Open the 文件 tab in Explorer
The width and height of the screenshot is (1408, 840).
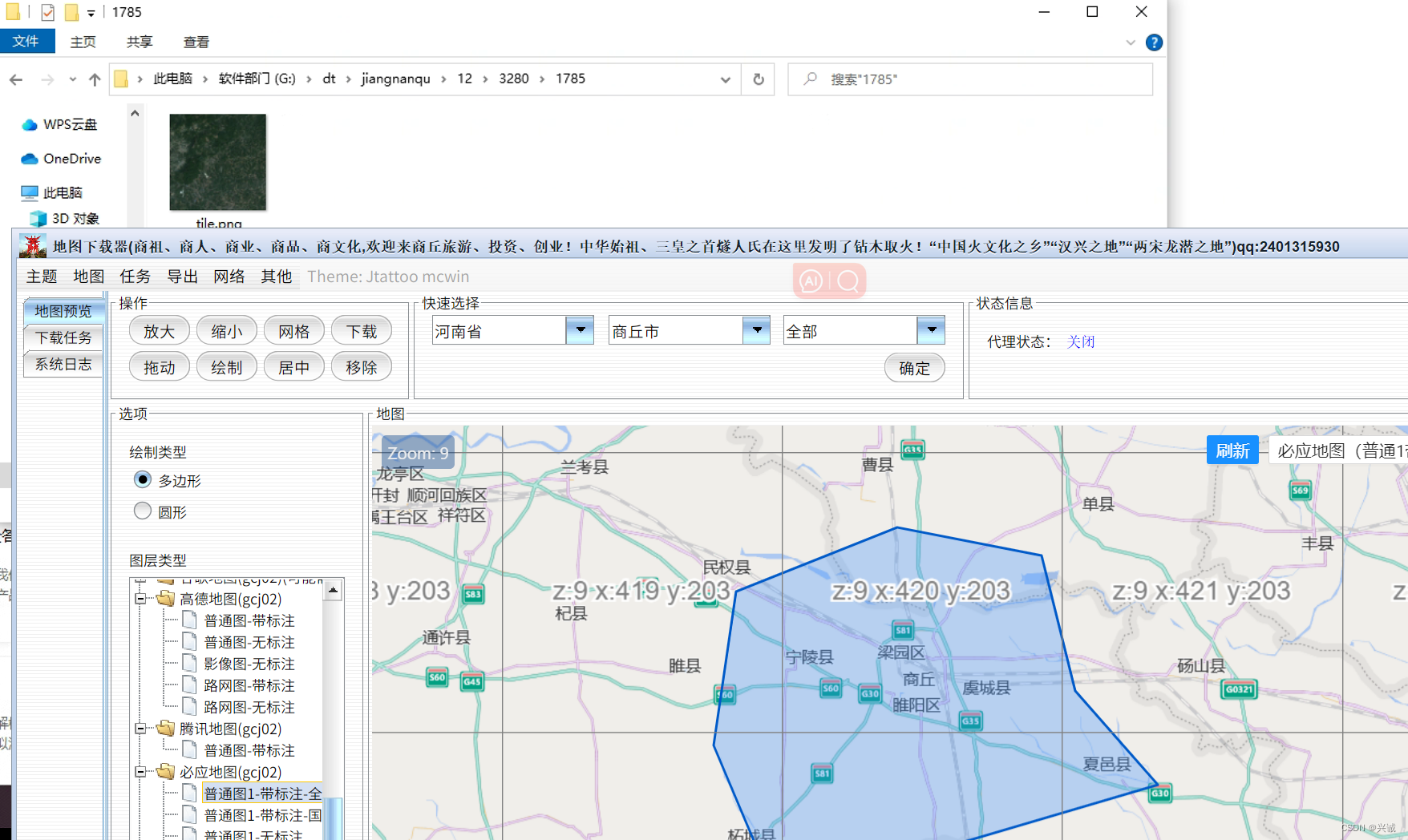tap(26, 42)
